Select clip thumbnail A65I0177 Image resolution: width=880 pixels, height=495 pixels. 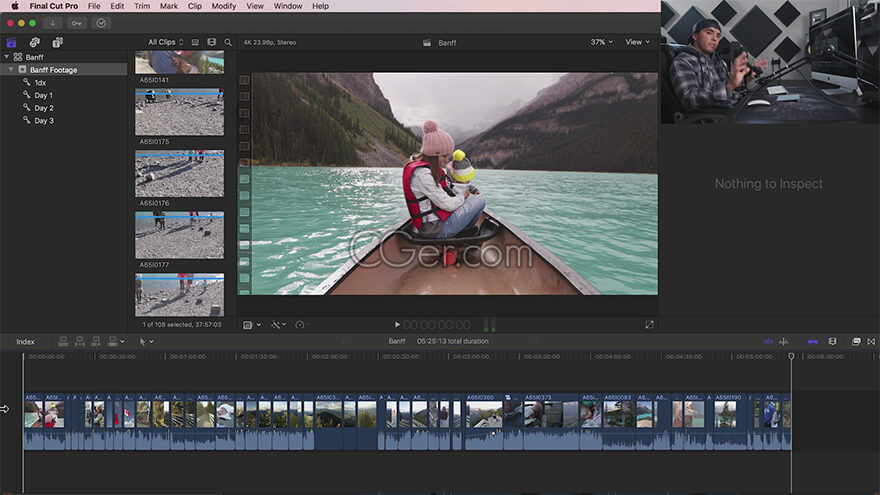tap(180, 236)
